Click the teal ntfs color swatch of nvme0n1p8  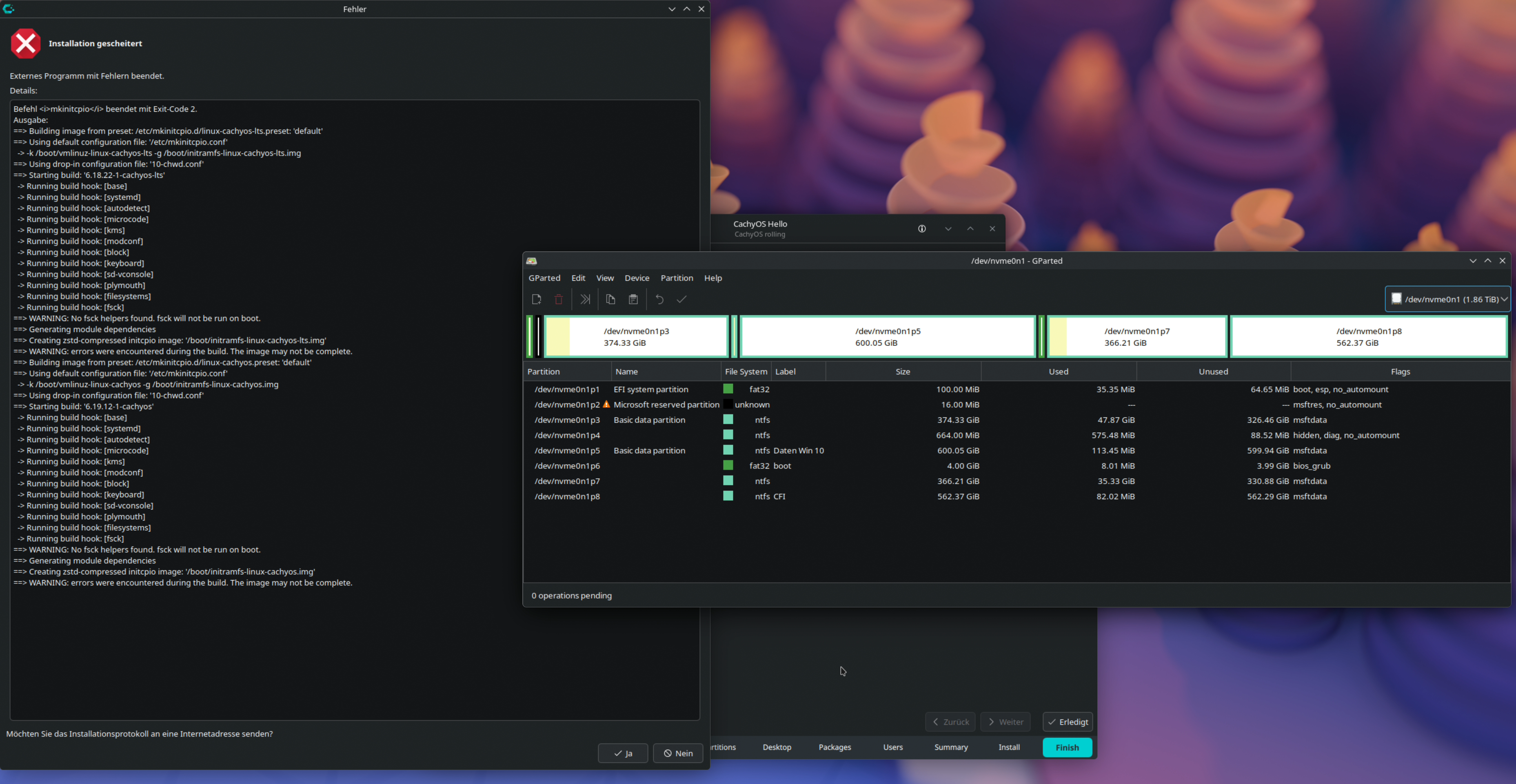728,496
